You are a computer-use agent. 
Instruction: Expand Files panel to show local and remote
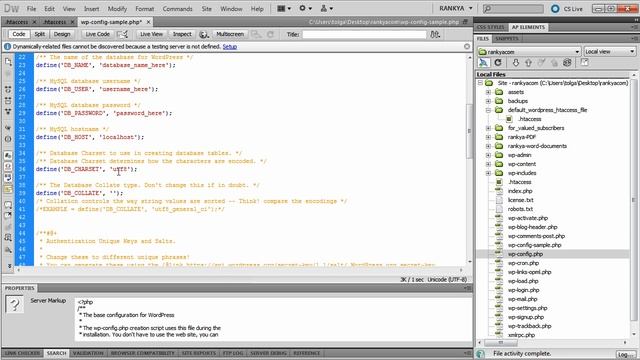tap(584, 62)
